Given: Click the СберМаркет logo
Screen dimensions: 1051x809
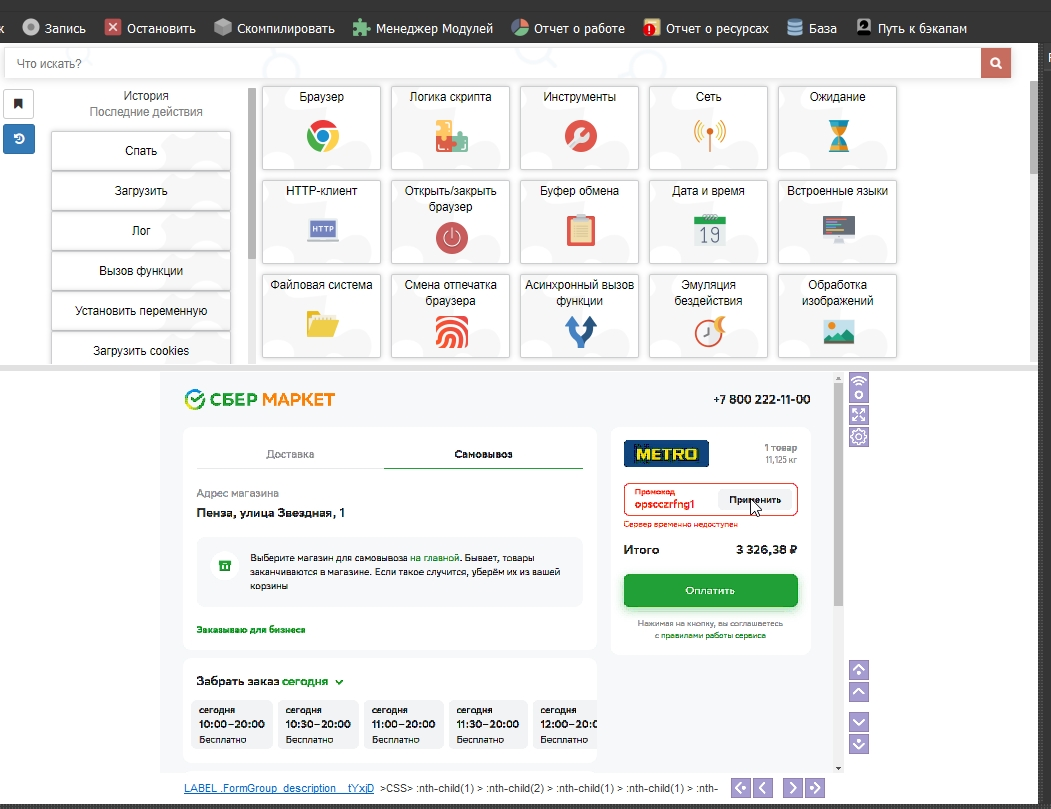Looking at the screenshot, I should coord(259,399).
